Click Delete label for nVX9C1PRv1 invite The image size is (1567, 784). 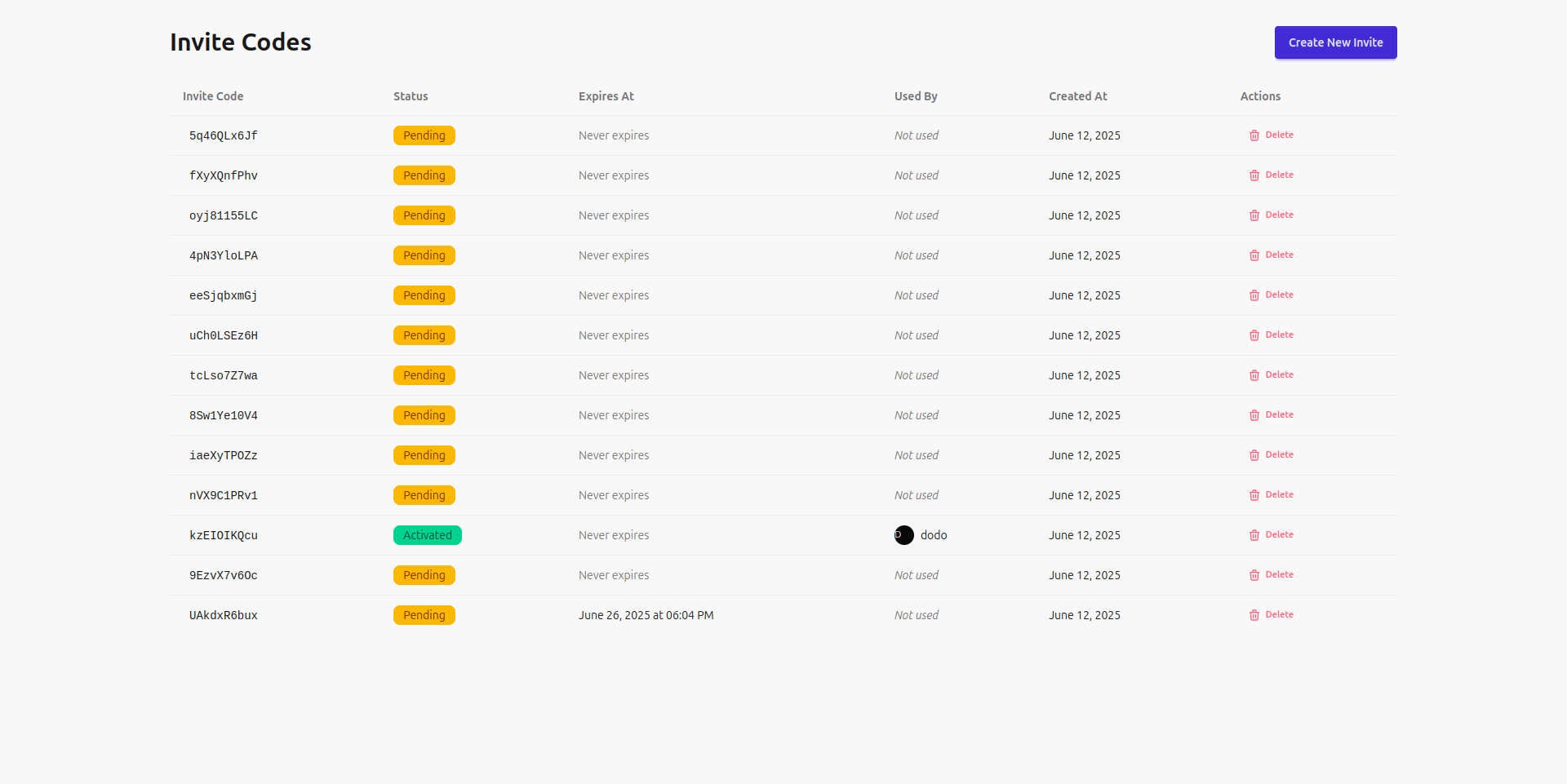[1279, 495]
